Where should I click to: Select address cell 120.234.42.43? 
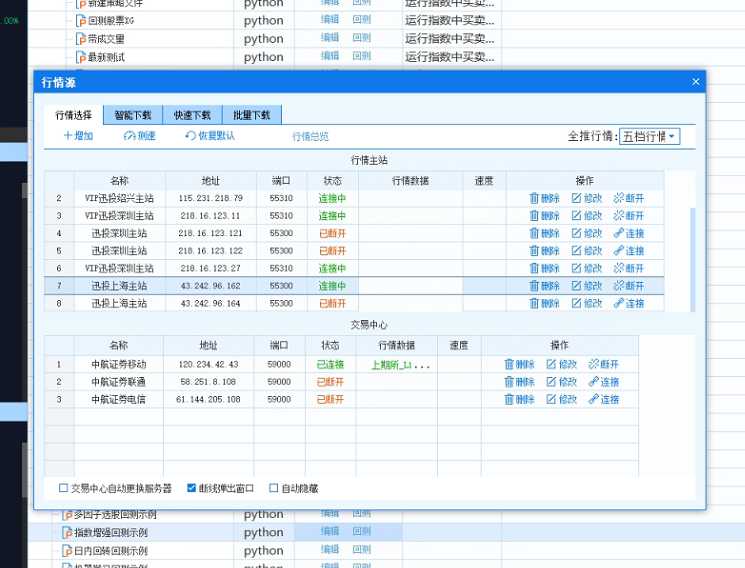[x=209, y=365]
